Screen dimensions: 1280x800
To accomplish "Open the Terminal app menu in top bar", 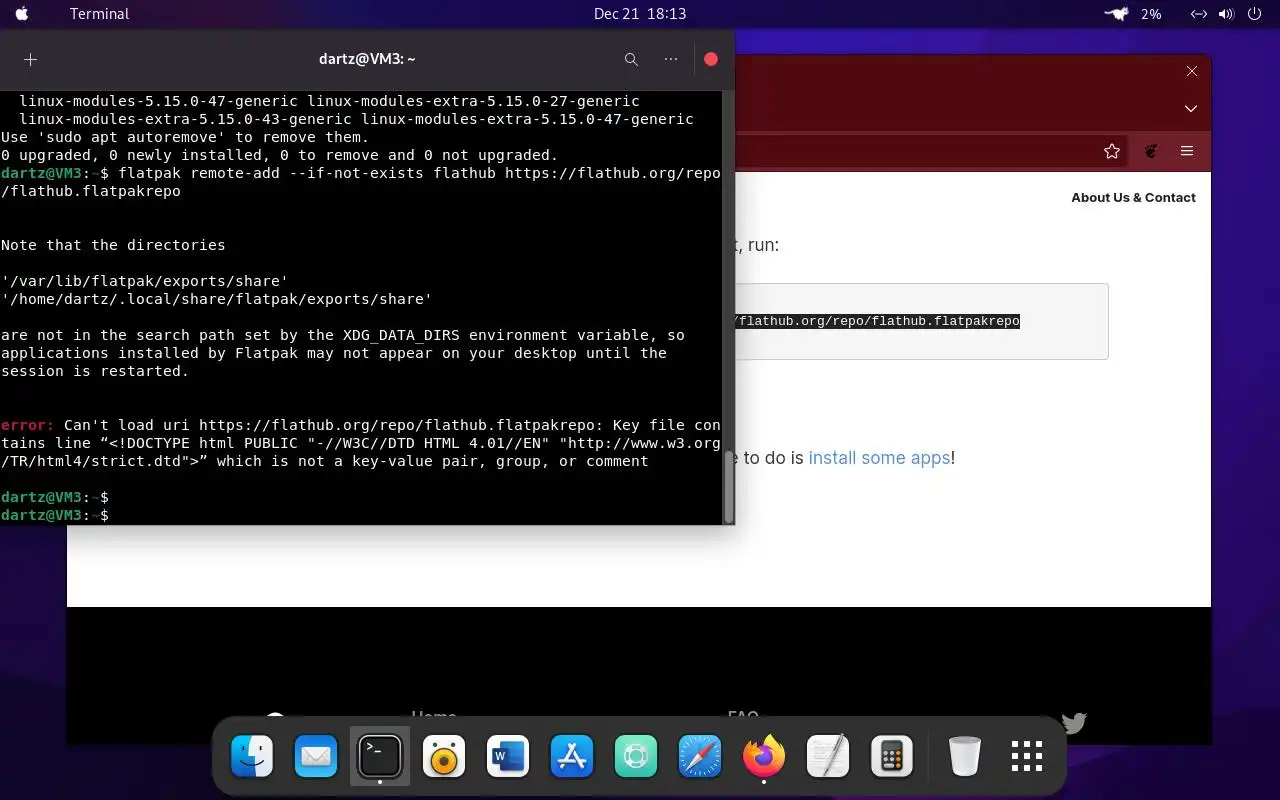I will coord(99,14).
